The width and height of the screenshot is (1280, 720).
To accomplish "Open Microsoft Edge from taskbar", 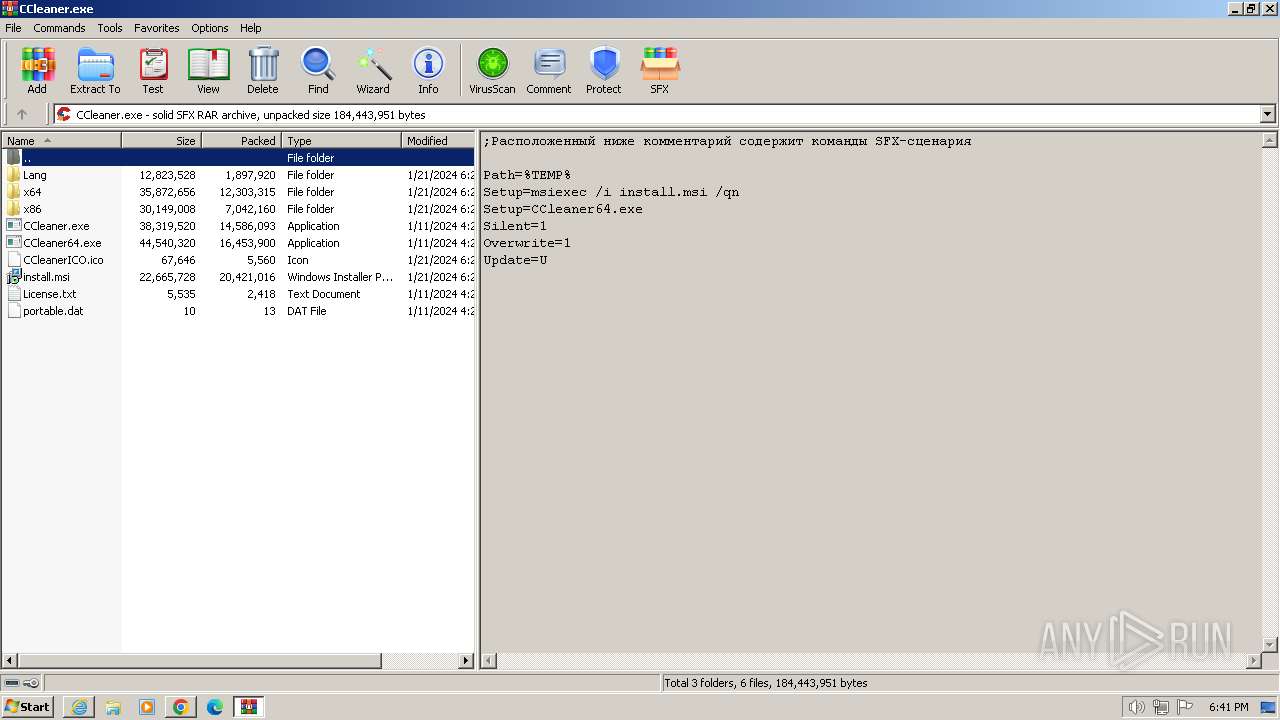I will pos(215,707).
